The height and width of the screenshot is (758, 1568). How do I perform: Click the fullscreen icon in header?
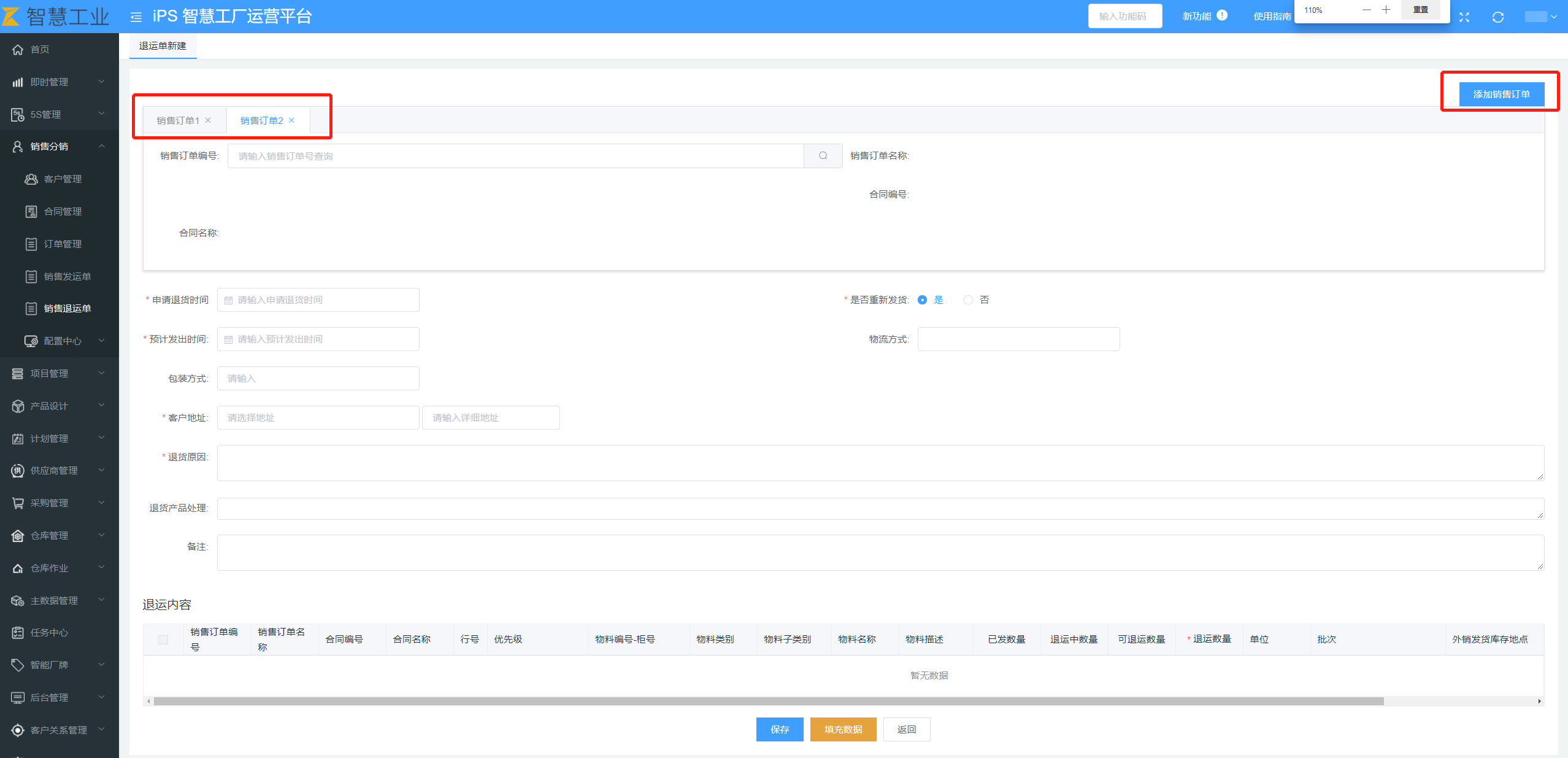click(1464, 17)
